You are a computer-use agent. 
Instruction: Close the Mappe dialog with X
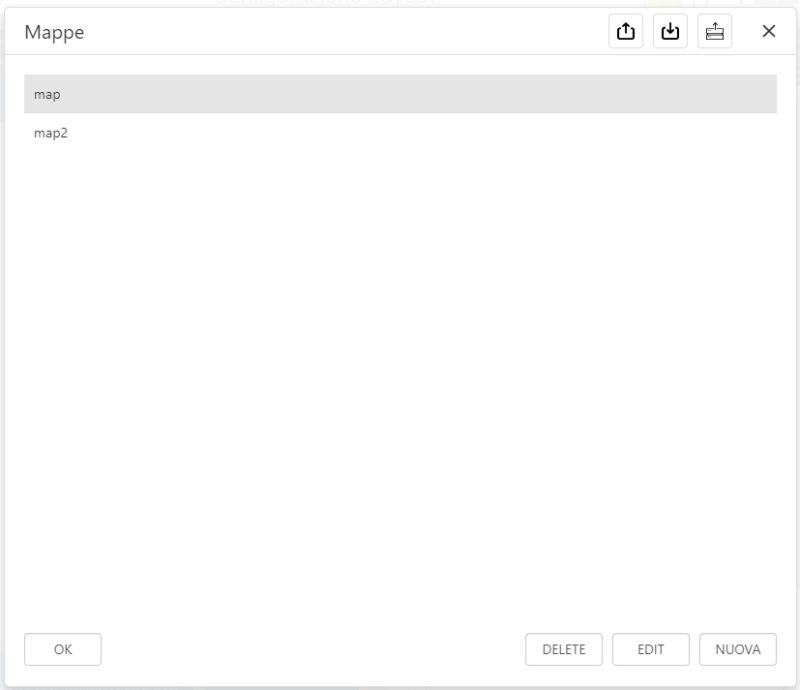768,31
